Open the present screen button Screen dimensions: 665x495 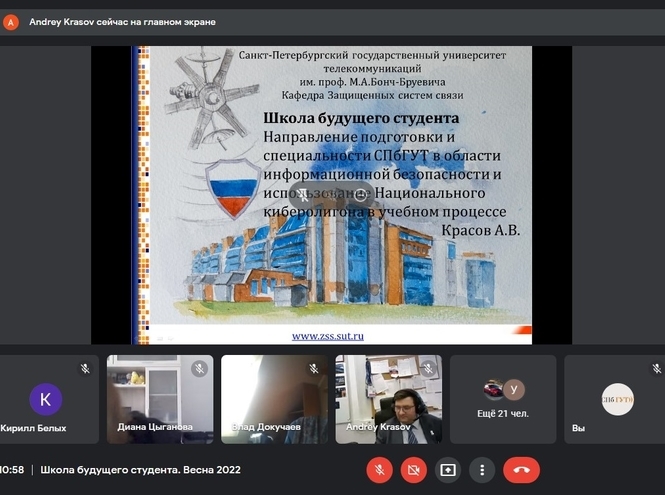coord(448,470)
